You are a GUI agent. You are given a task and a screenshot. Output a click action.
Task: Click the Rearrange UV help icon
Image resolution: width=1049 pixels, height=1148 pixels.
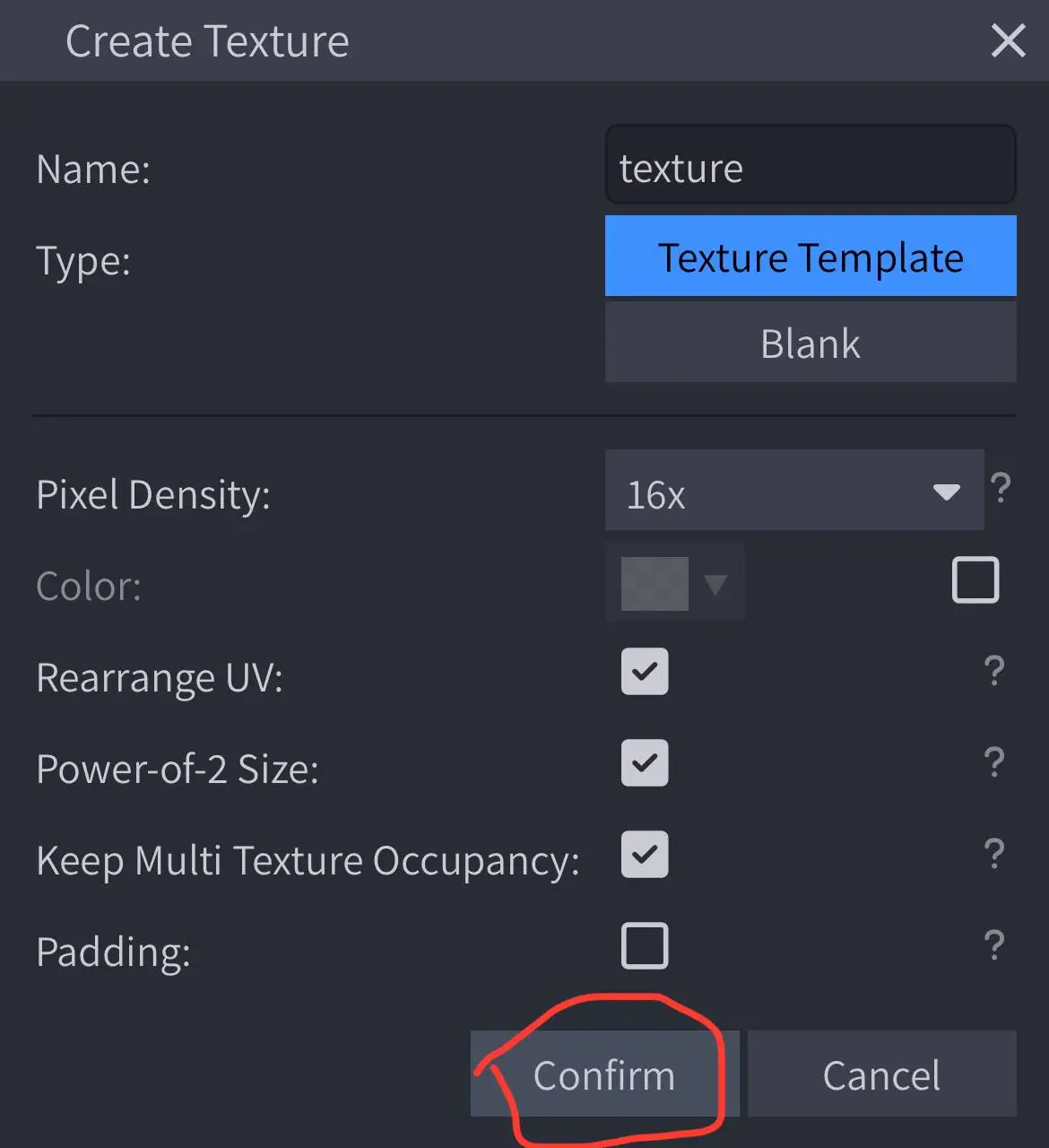click(993, 671)
